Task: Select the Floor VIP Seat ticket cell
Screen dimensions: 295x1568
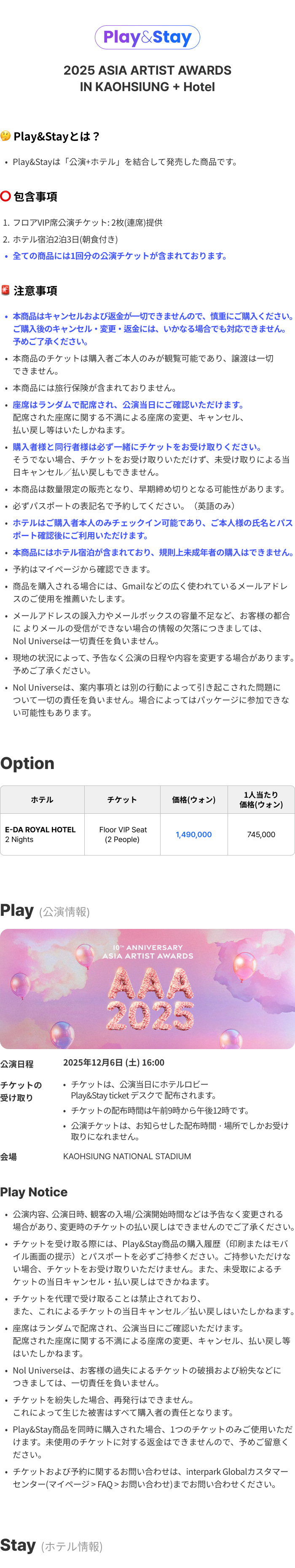Action: [x=122, y=834]
